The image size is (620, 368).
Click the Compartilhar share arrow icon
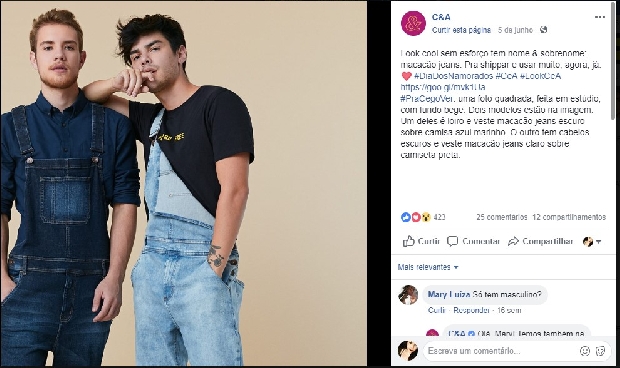tap(513, 241)
